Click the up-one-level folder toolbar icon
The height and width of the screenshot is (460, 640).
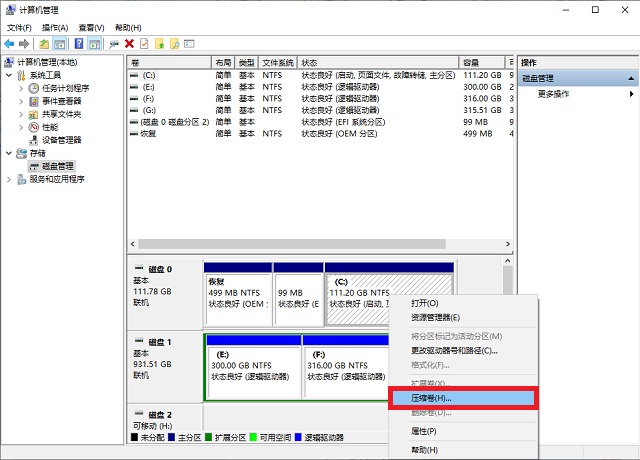click(44, 44)
